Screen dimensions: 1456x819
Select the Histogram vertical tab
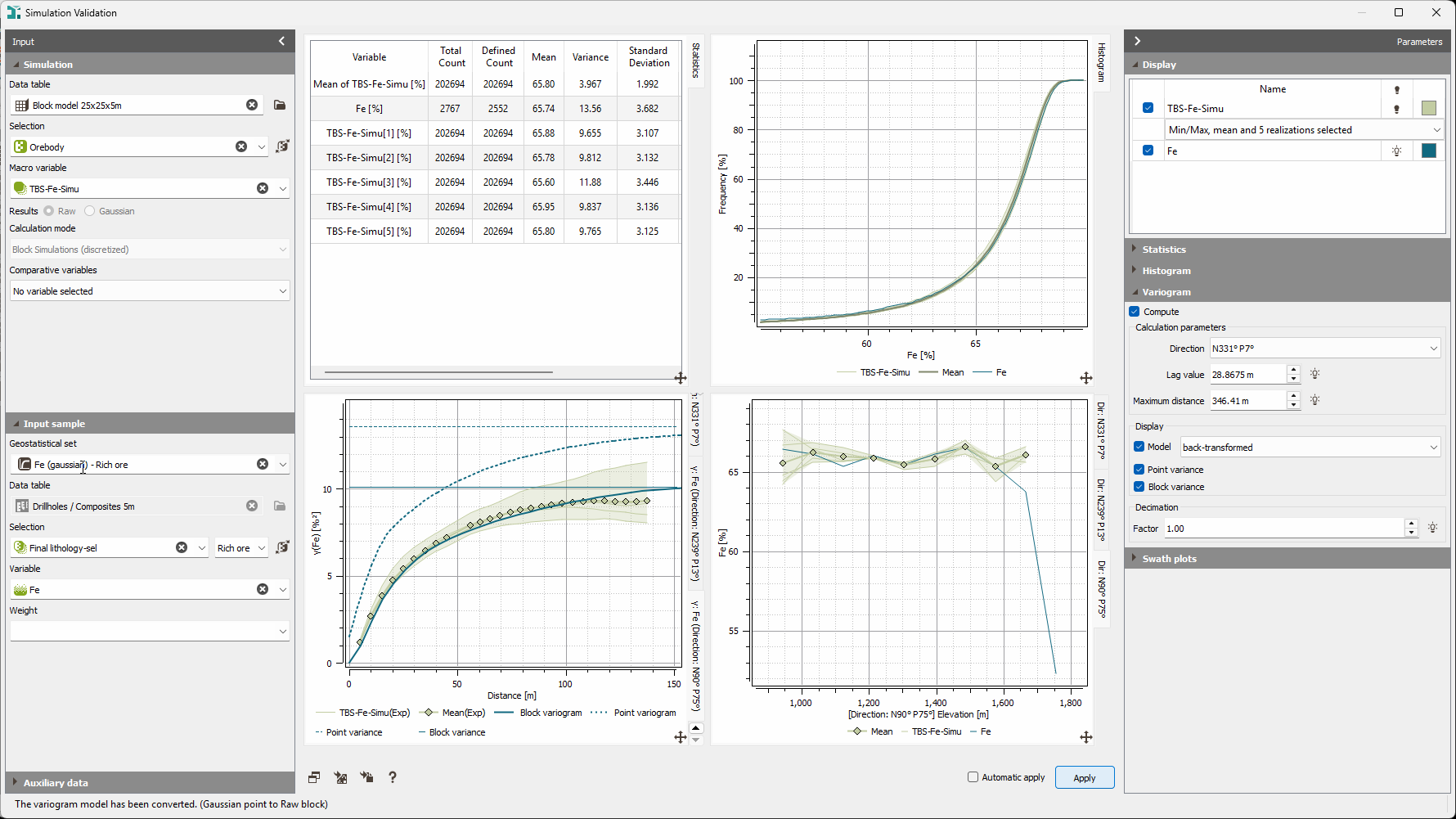coord(1101,62)
